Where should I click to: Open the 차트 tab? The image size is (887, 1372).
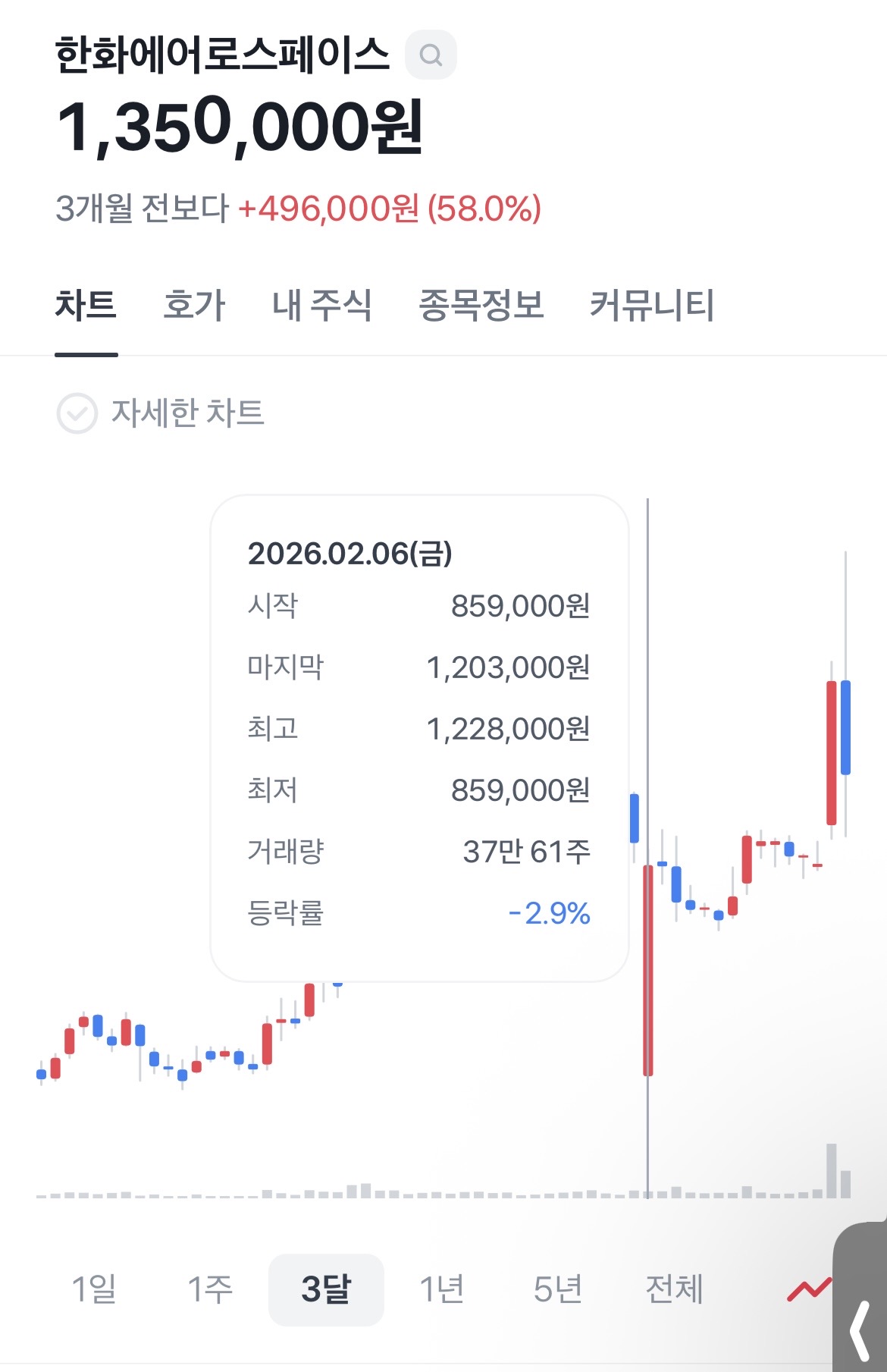pyautogui.click(x=86, y=306)
